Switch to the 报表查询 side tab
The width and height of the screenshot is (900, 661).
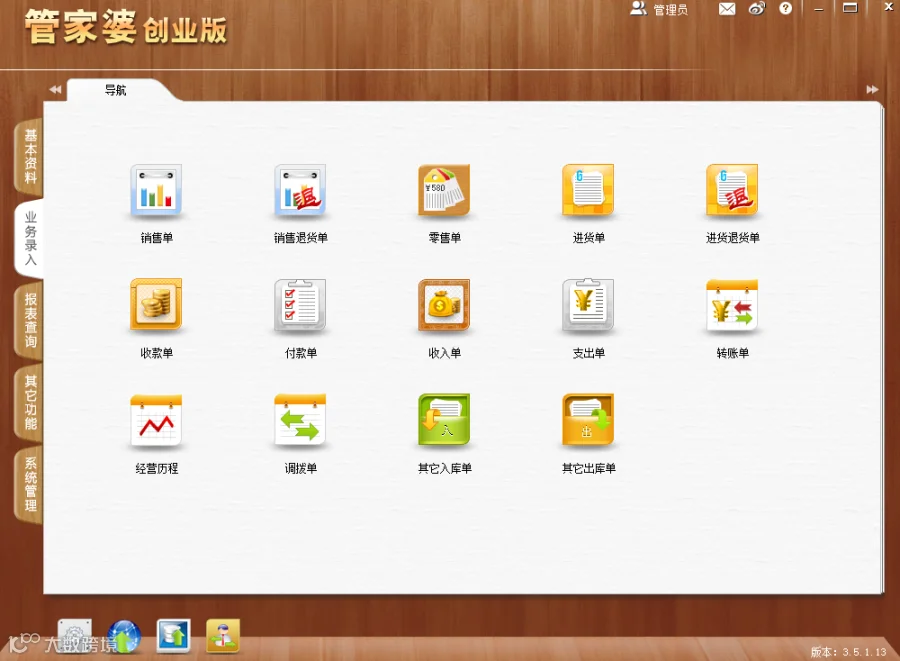click(29, 320)
